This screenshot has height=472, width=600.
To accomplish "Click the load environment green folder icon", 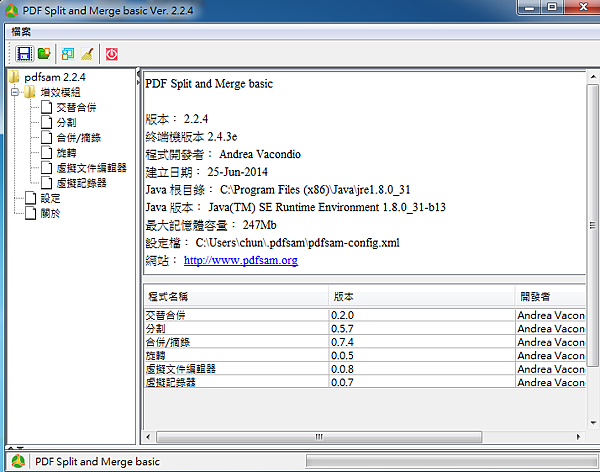I will pyautogui.click(x=44, y=54).
